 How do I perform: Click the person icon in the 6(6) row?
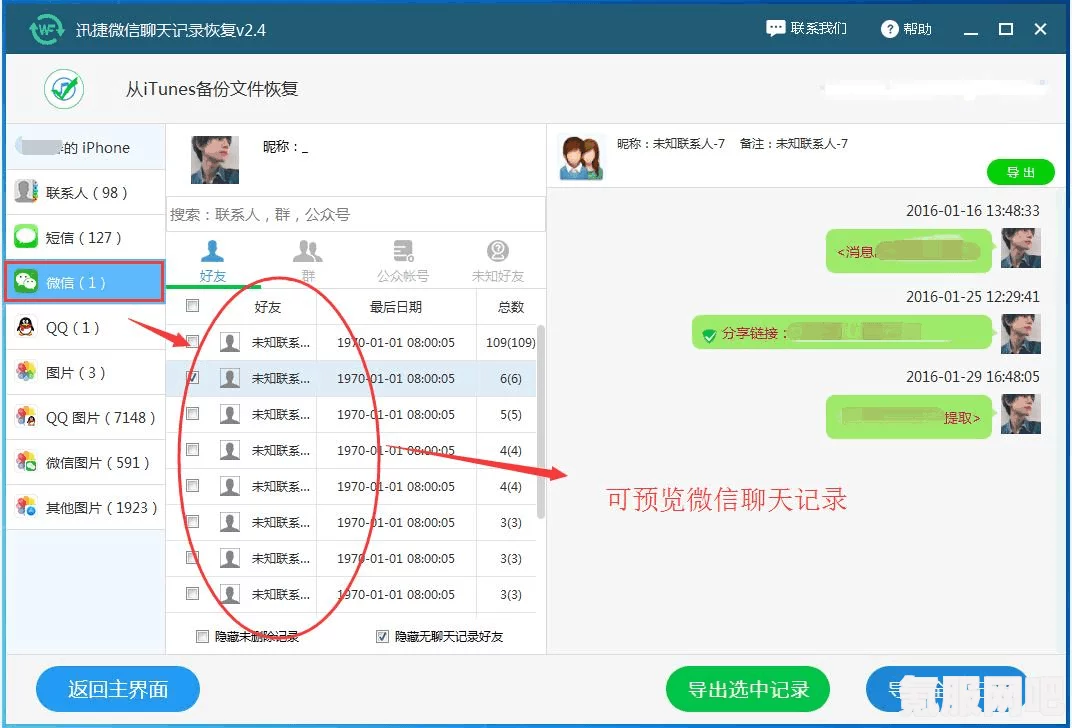pyautogui.click(x=230, y=378)
